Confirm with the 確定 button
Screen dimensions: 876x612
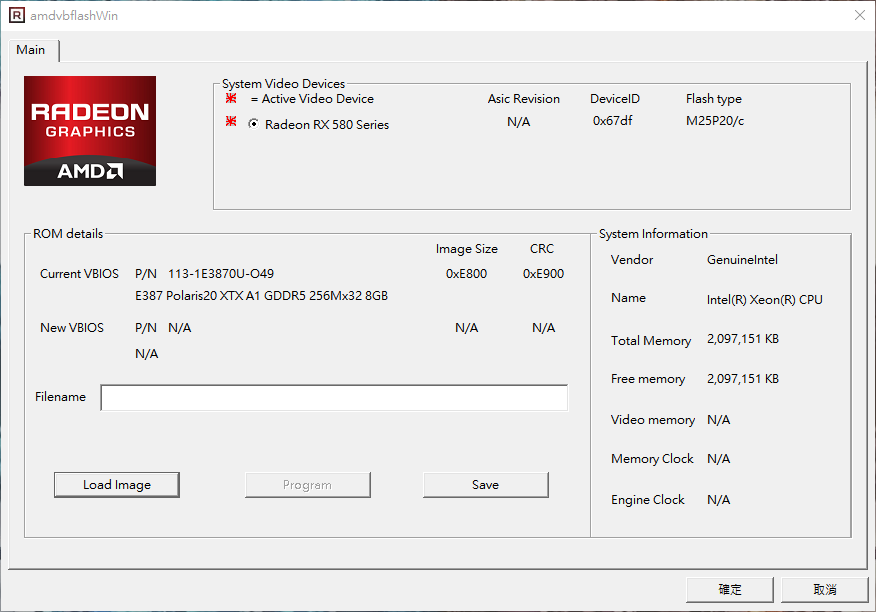point(730,590)
